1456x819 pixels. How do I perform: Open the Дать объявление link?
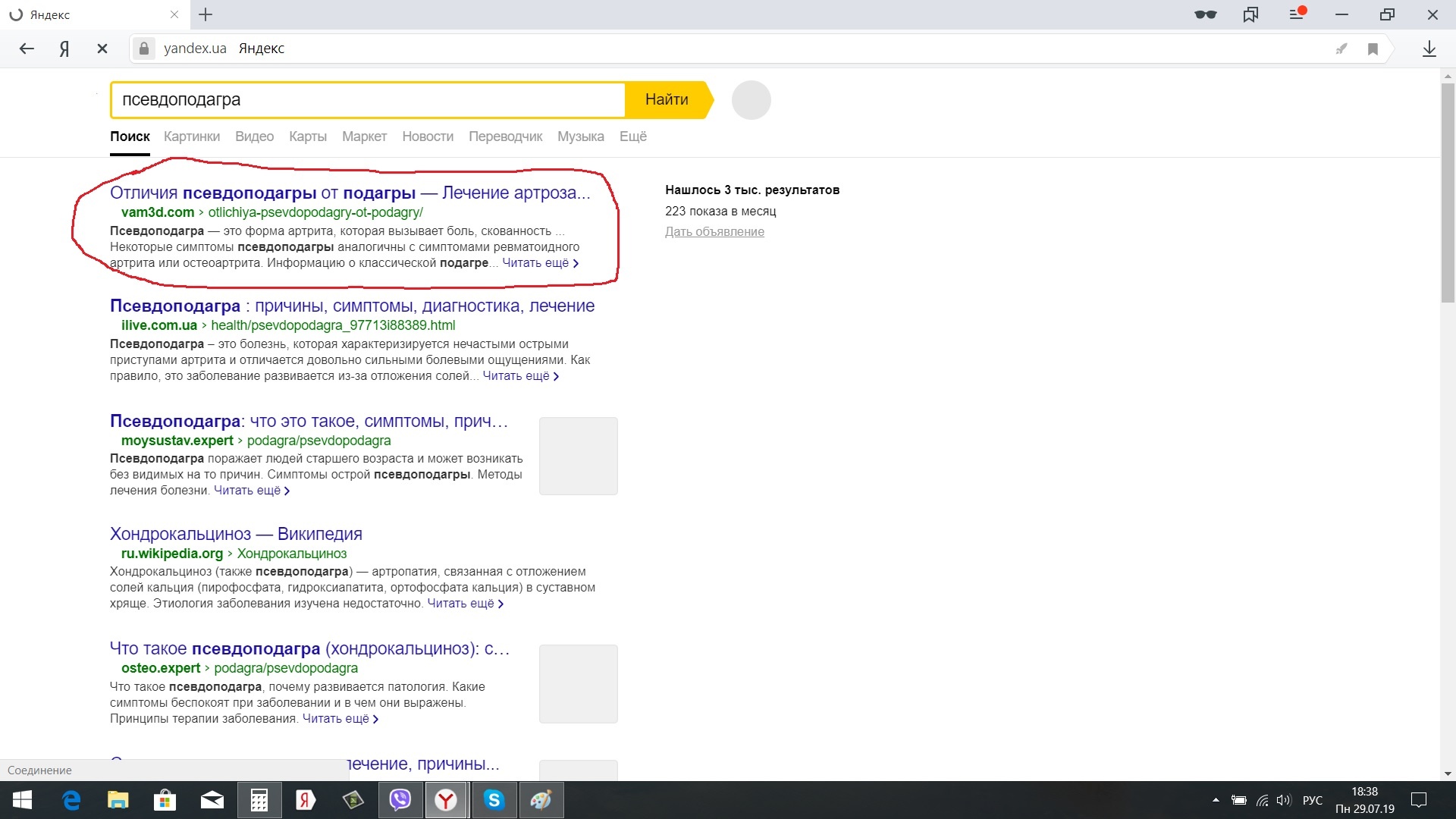[x=714, y=232]
